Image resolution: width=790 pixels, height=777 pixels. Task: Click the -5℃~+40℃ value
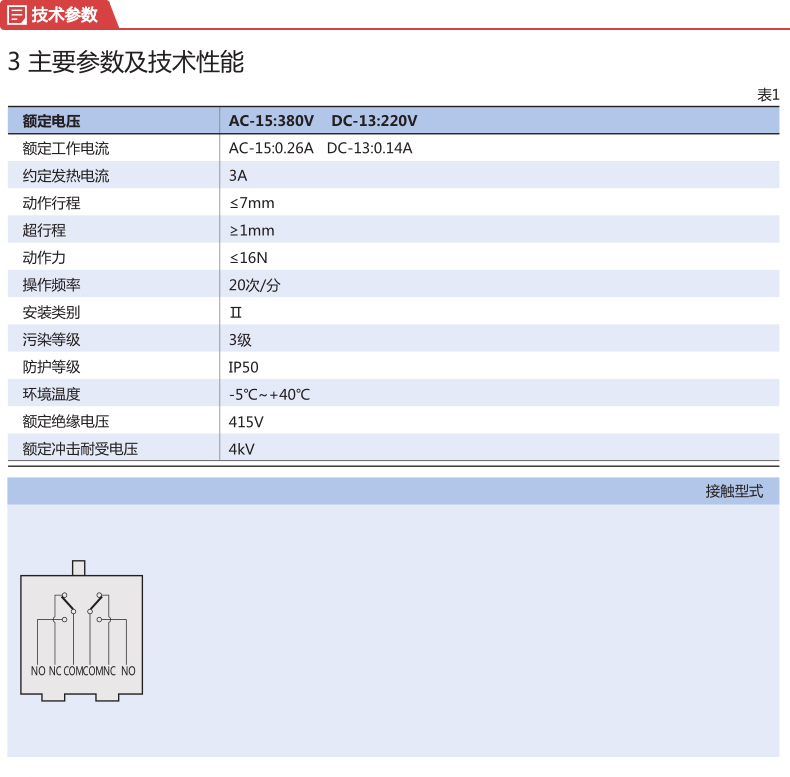point(270,395)
